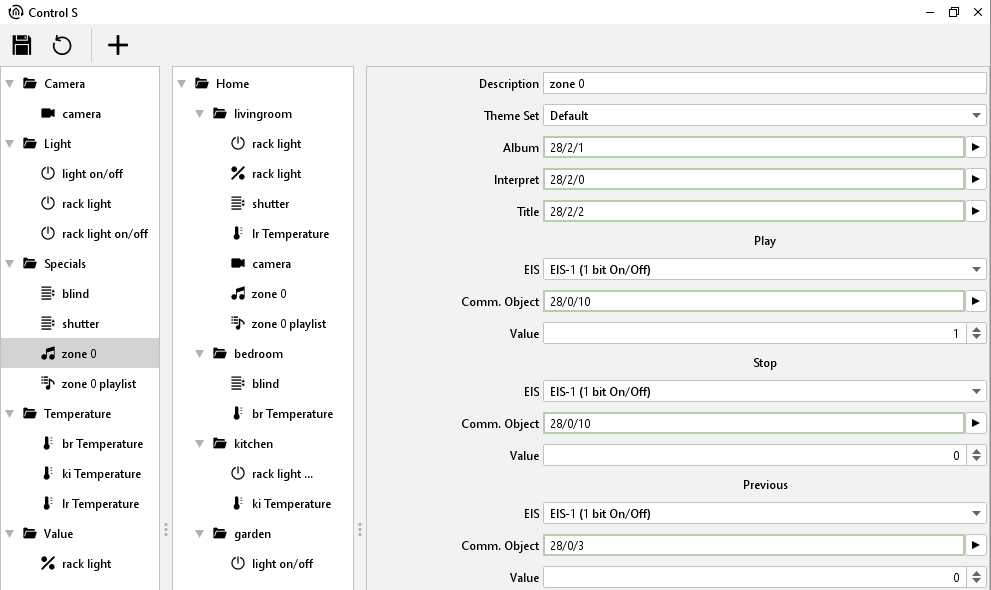Click the music note icon for zone 0 in livingroom

click(237, 294)
